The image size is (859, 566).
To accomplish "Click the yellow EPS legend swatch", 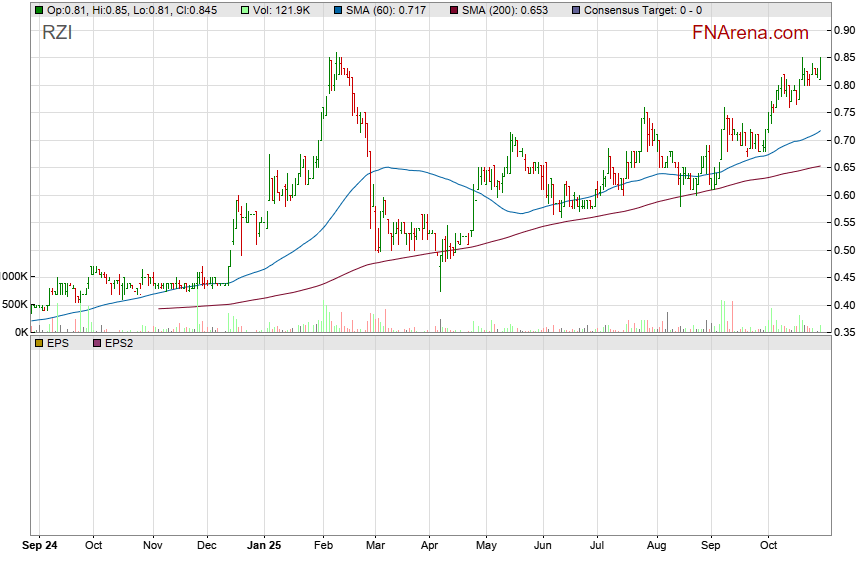I will coord(38,343).
